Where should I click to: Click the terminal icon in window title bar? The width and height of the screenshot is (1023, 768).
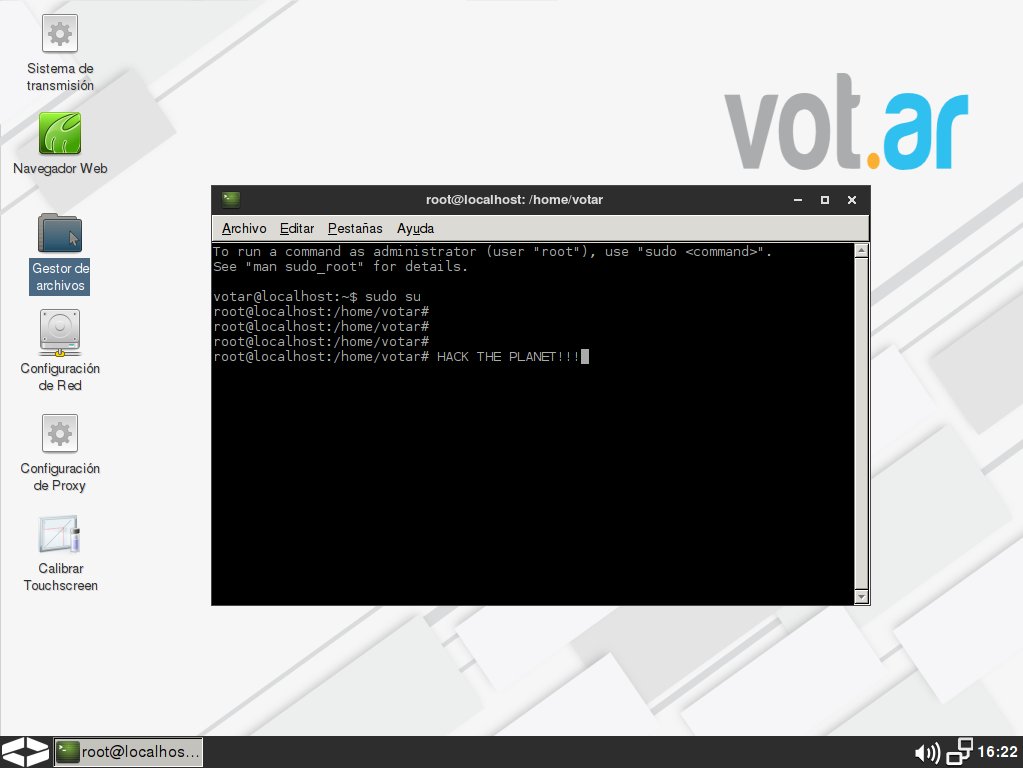[231, 200]
